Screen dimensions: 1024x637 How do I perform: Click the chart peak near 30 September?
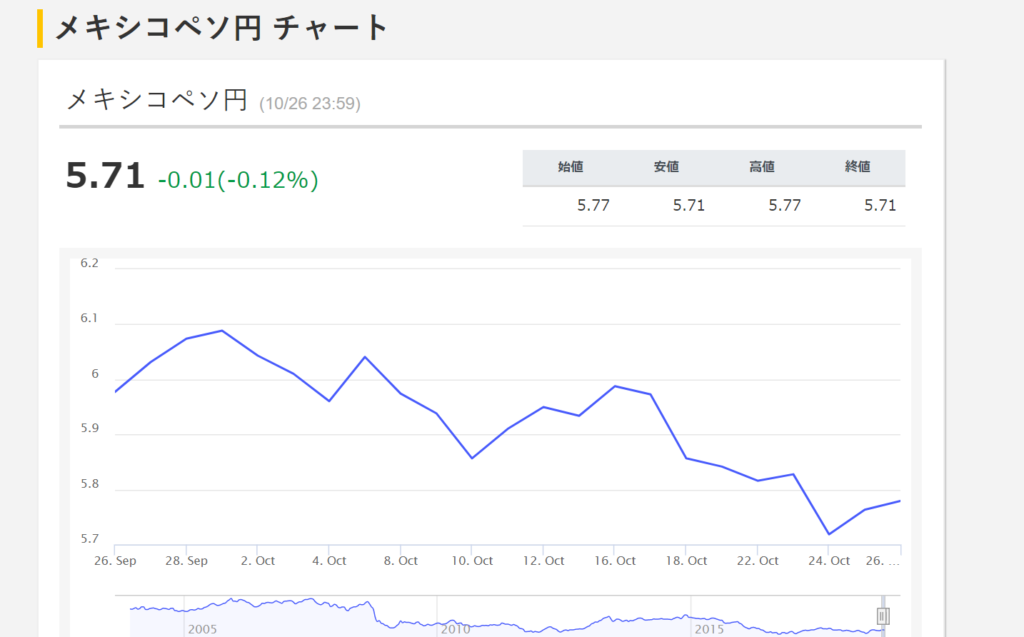click(x=222, y=331)
